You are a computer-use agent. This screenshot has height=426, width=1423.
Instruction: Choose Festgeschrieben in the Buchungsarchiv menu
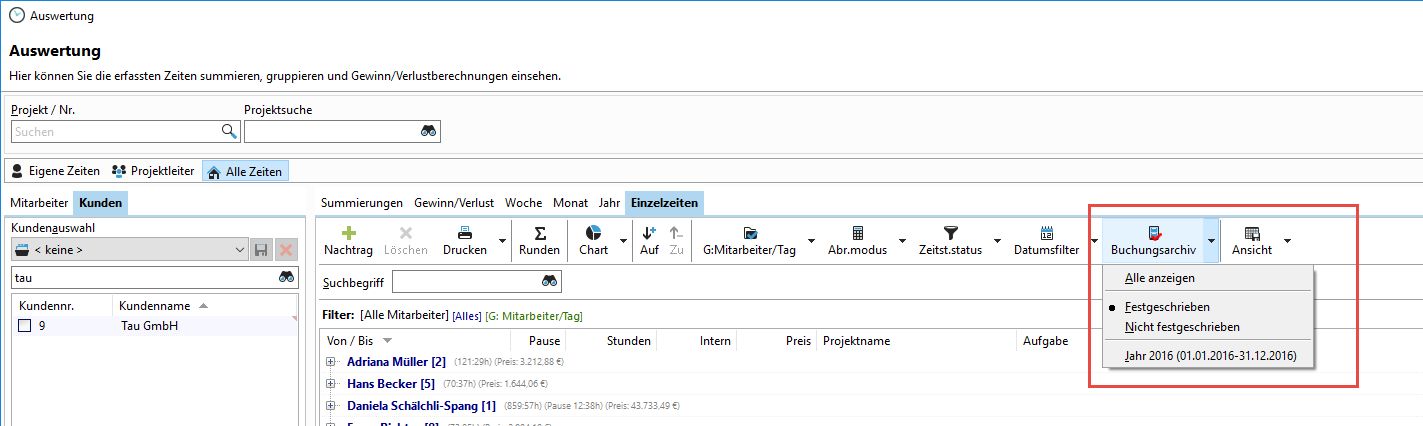(1166, 307)
